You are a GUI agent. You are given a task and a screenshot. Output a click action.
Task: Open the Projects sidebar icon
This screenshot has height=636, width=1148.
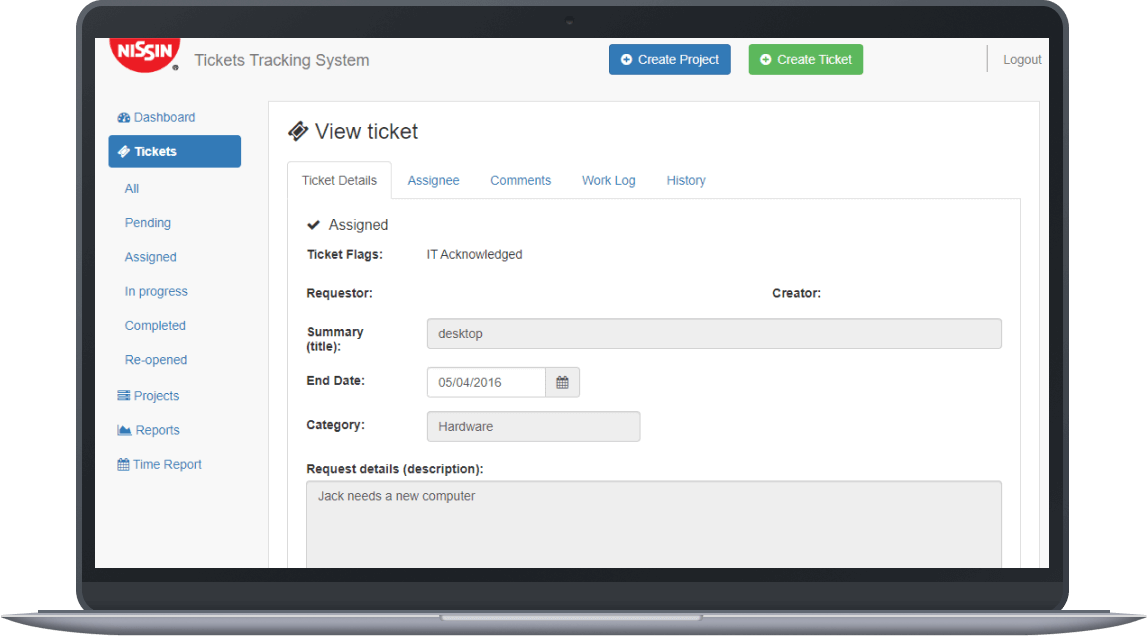click(123, 395)
